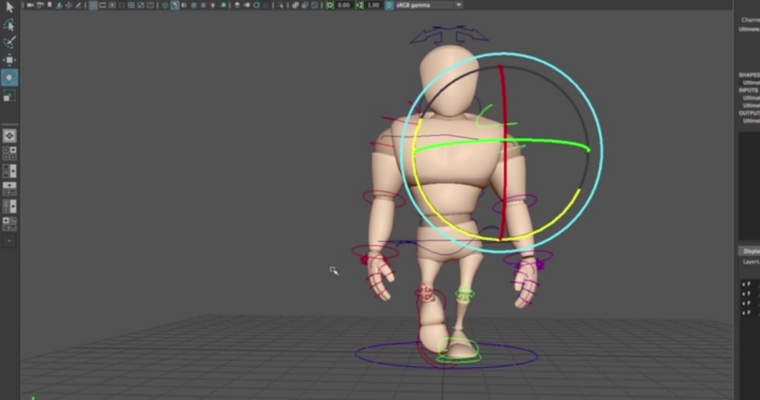Toggle the safe action display

141,5
